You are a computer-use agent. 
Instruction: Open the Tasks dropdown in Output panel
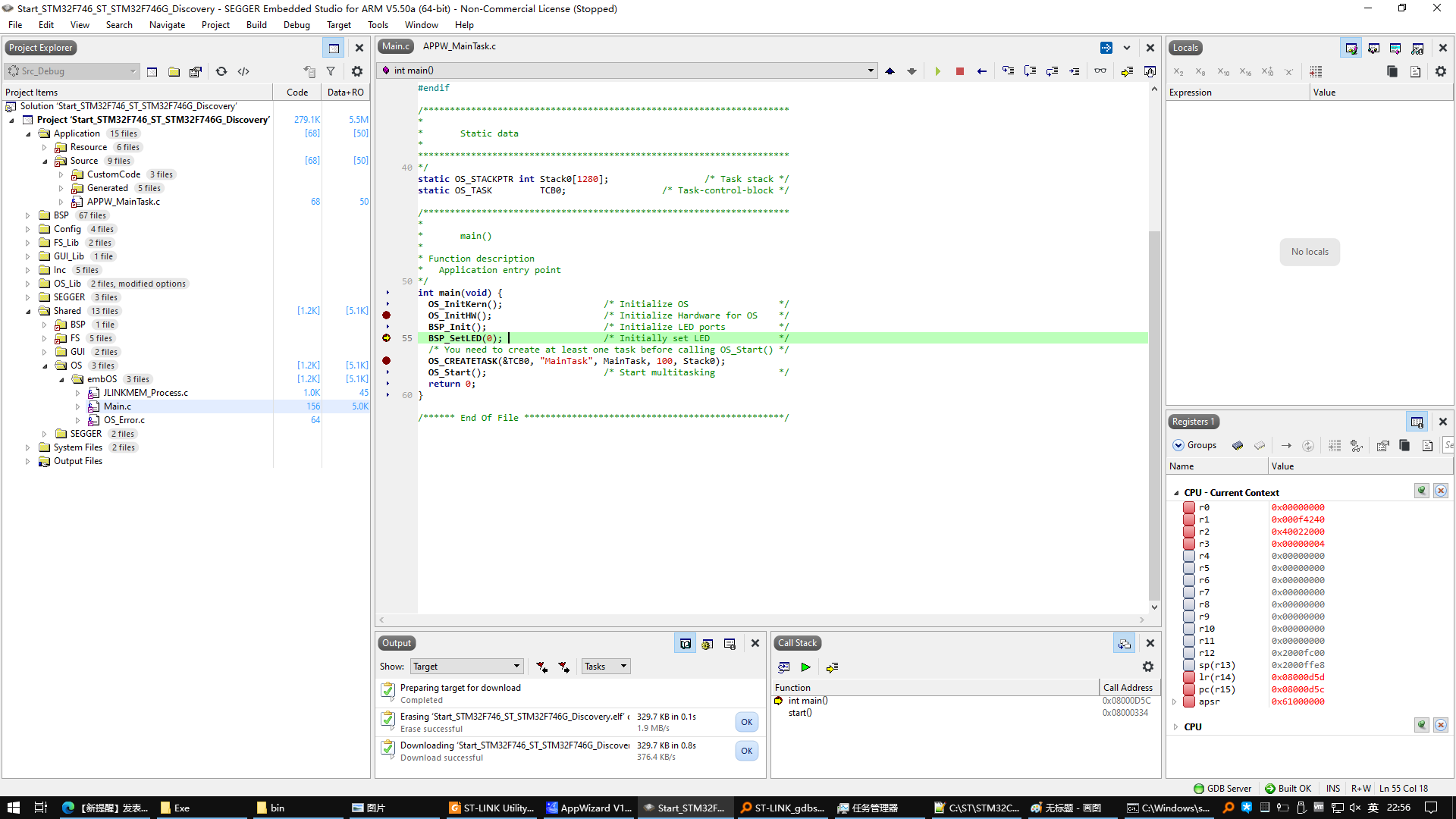coord(605,667)
